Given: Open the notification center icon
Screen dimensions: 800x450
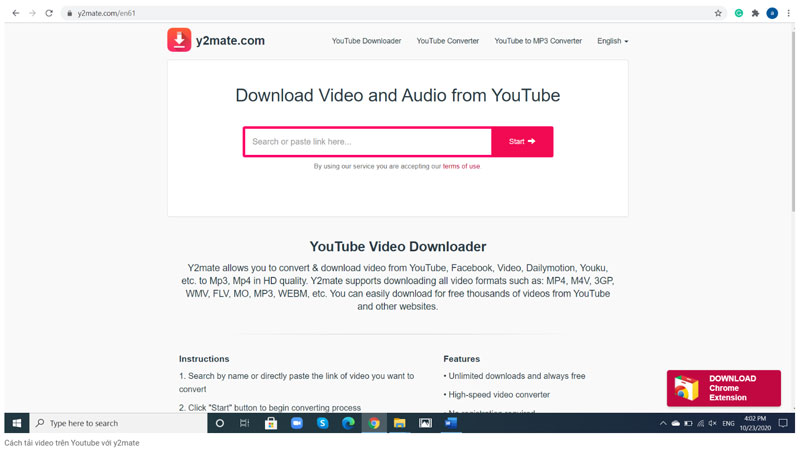Looking at the screenshot, I should point(783,423).
